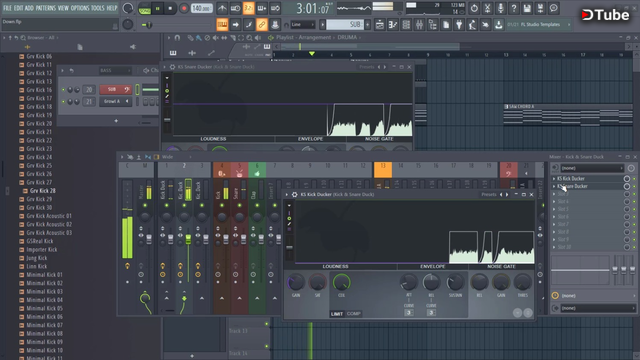Toggle the link icon in second toolbar row
Image resolution: width=640 pixels, height=360 pixels.
click(262, 25)
